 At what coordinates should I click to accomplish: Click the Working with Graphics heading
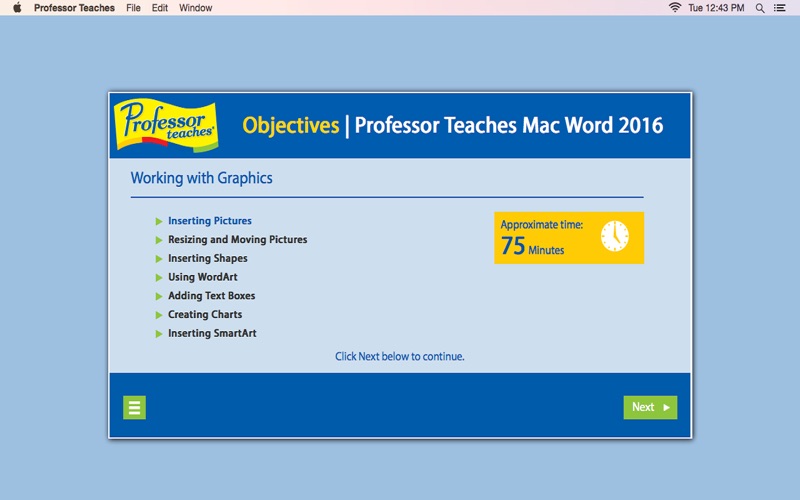click(x=202, y=178)
